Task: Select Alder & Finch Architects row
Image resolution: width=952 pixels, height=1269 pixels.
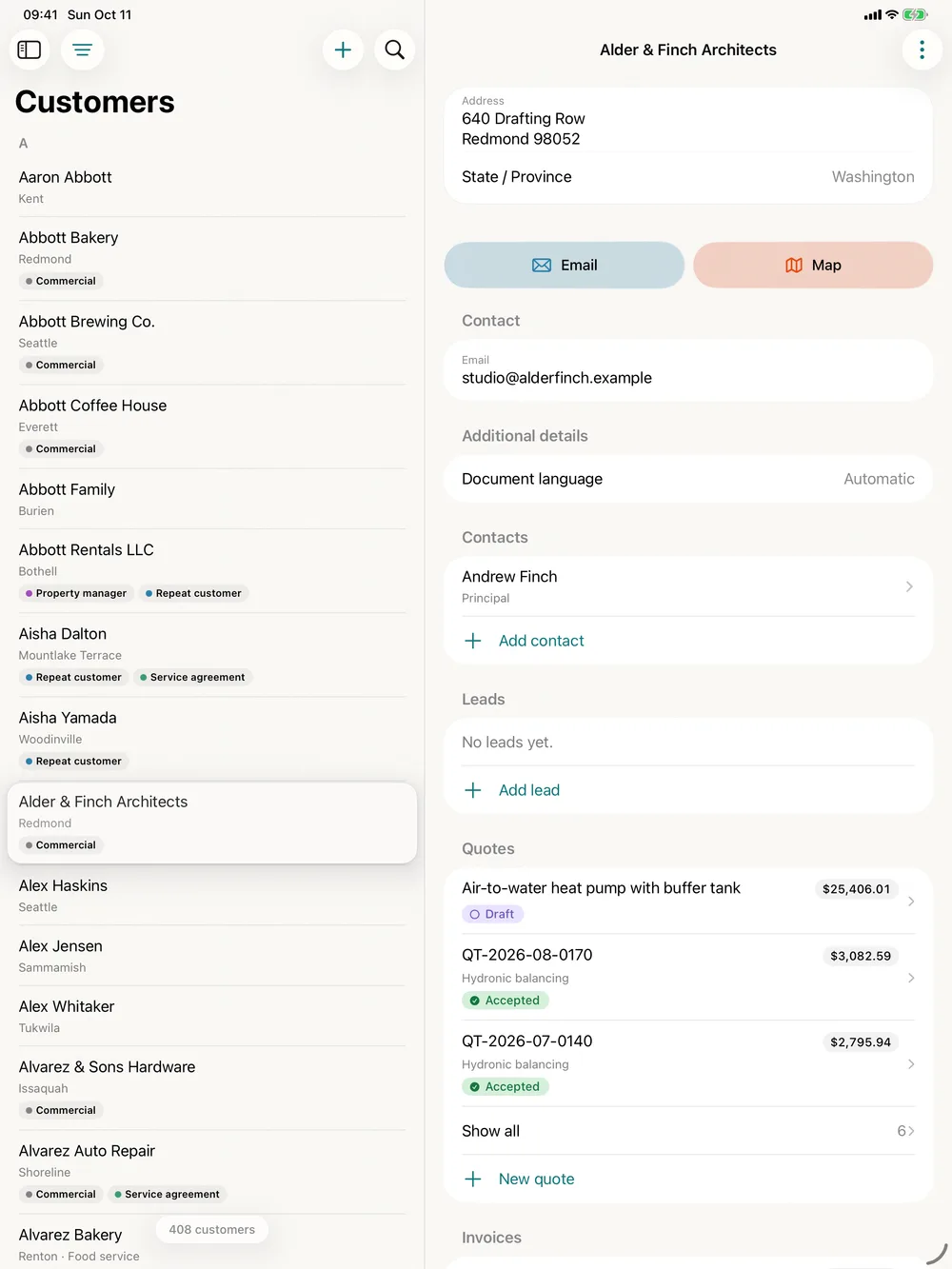Action: coord(212,823)
